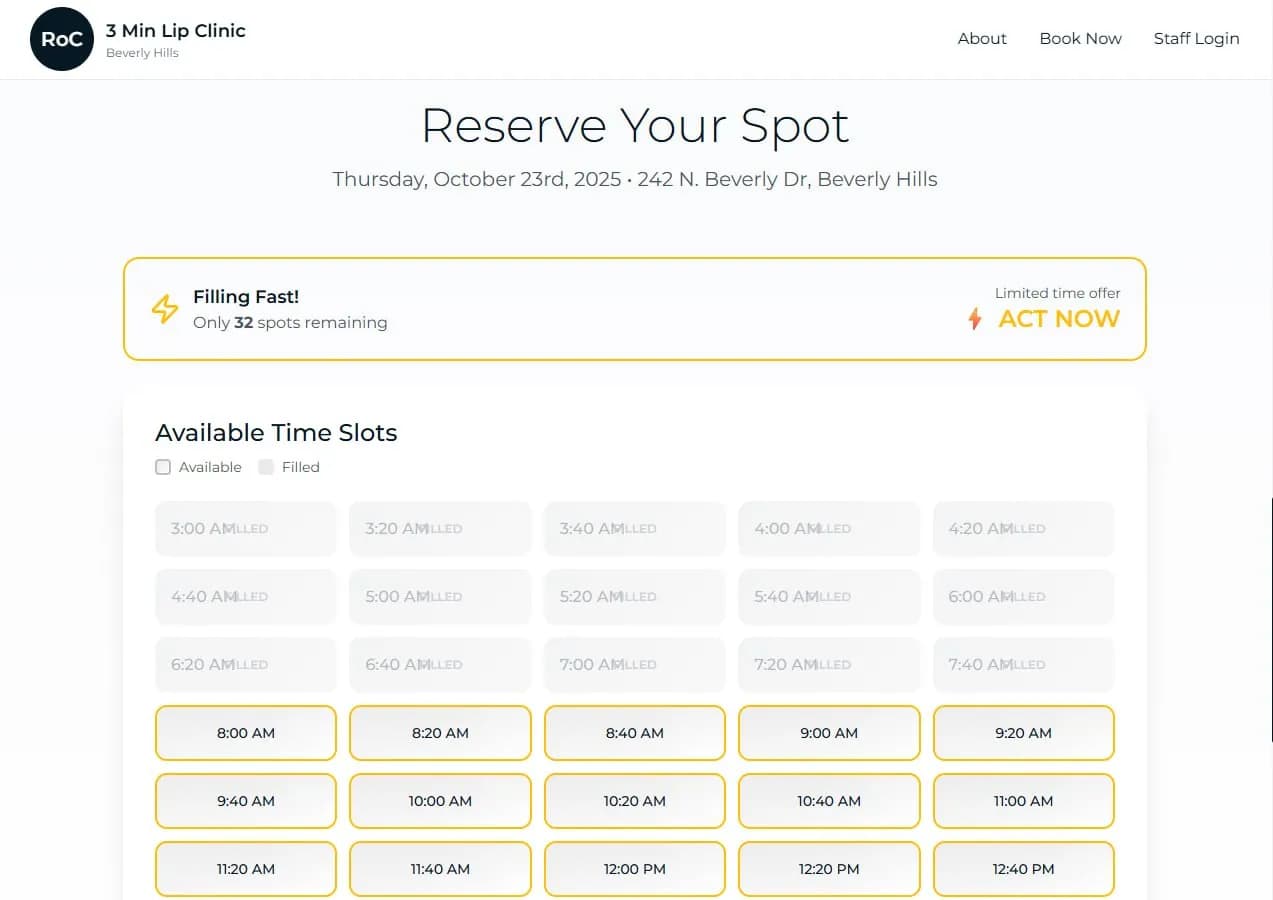
Task: Click the yellow Filling Fast lightning icon
Action: (x=165, y=309)
